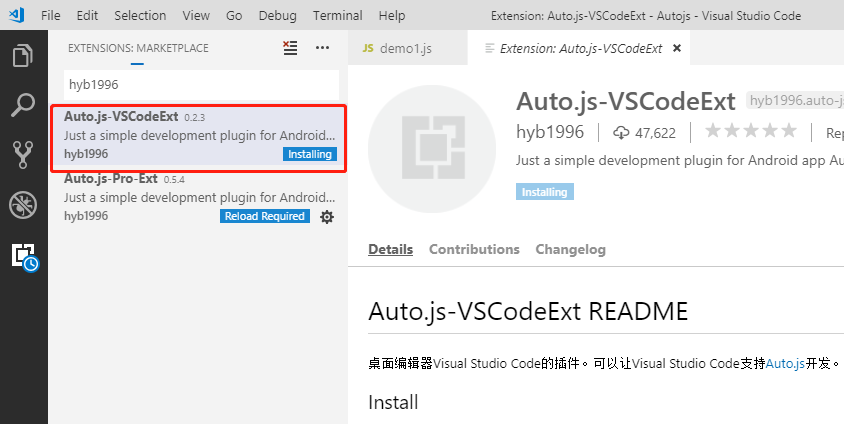Open the Go menu
844x424 pixels.
pyautogui.click(x=234, y=16)
